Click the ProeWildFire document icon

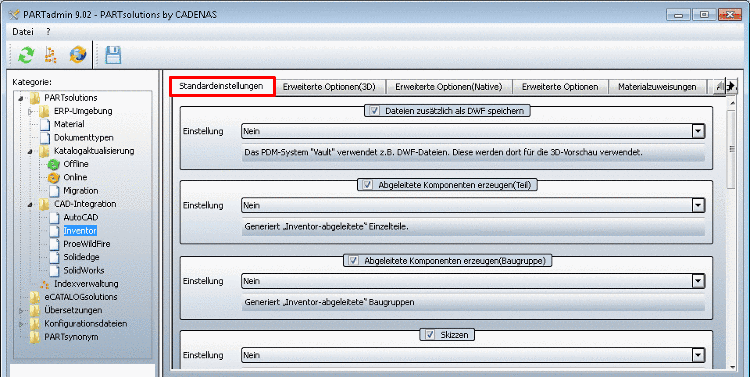point(55,244)
